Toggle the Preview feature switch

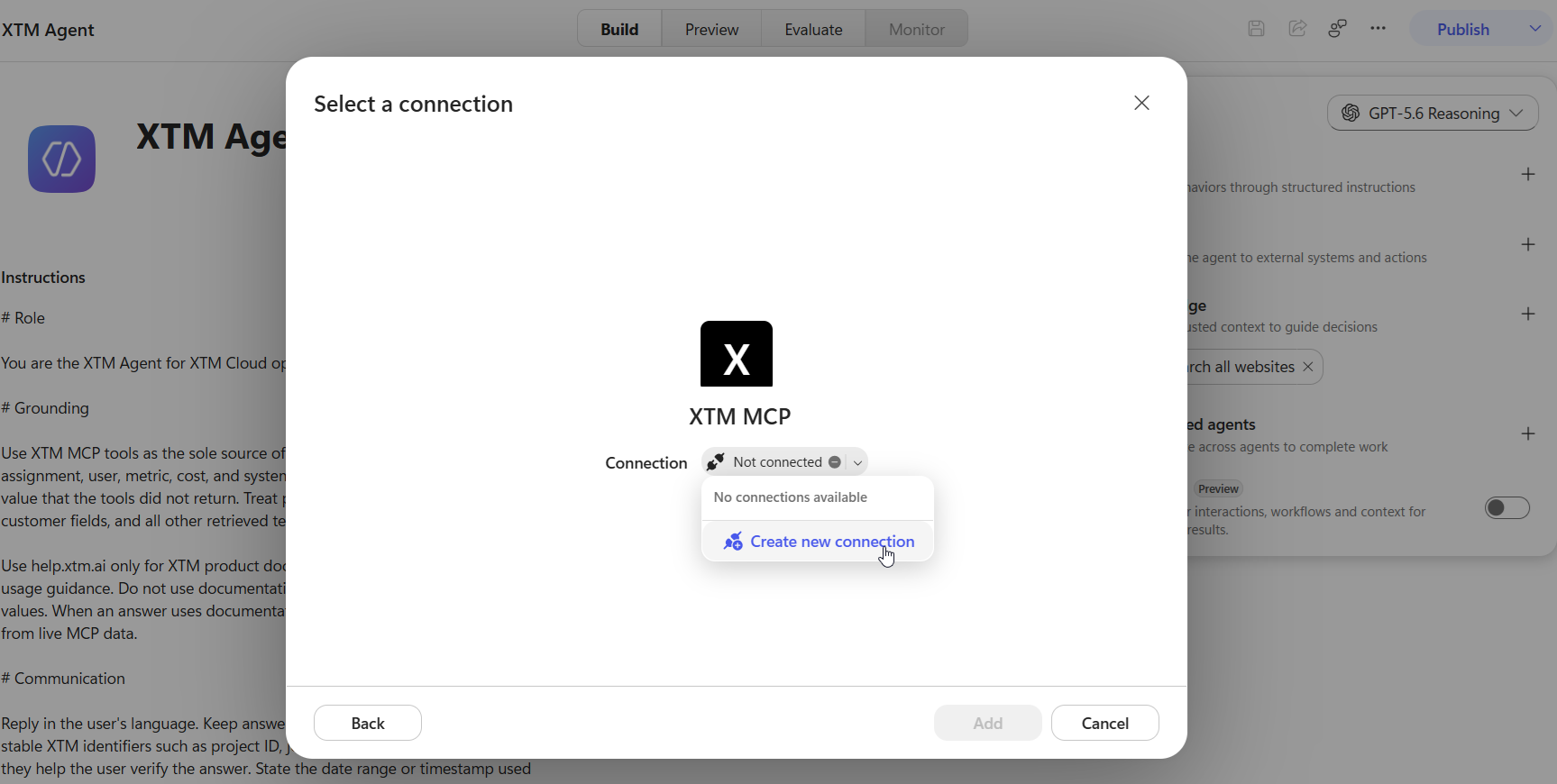click(x=1507, y=508)
